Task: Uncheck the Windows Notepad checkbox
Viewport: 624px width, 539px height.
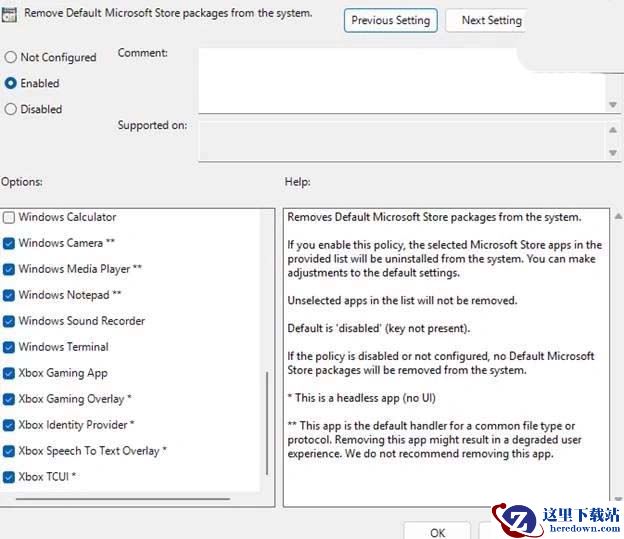Action: [9, 295]
